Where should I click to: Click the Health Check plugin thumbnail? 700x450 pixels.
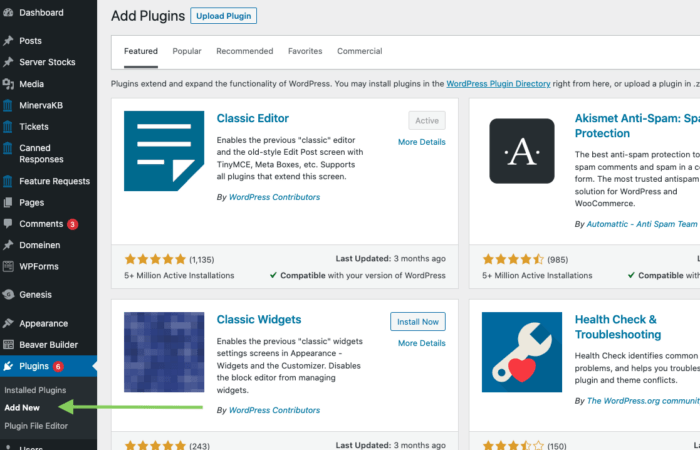point(522,352)
